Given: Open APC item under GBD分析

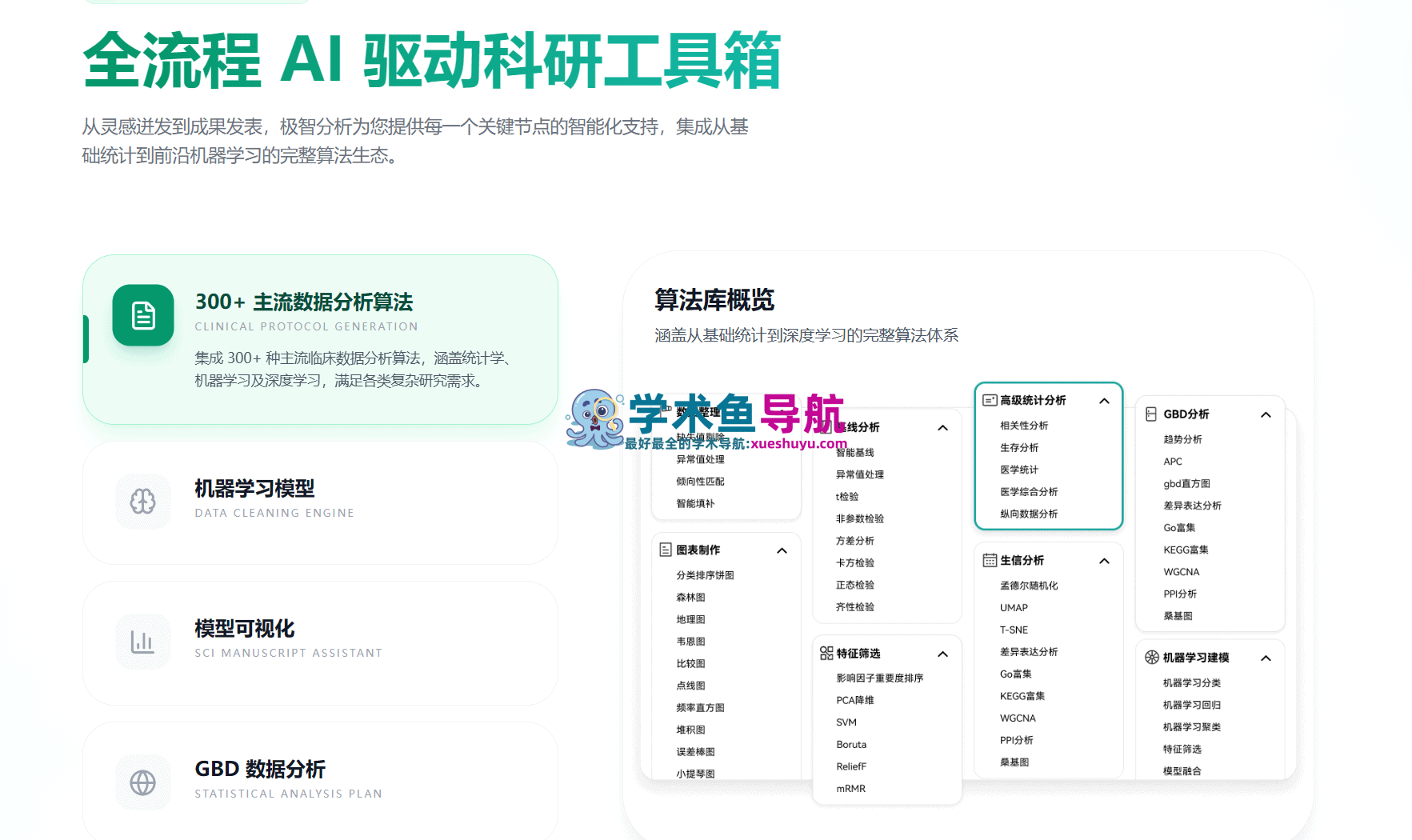Looking at the screenshot, I should 1173,462.
